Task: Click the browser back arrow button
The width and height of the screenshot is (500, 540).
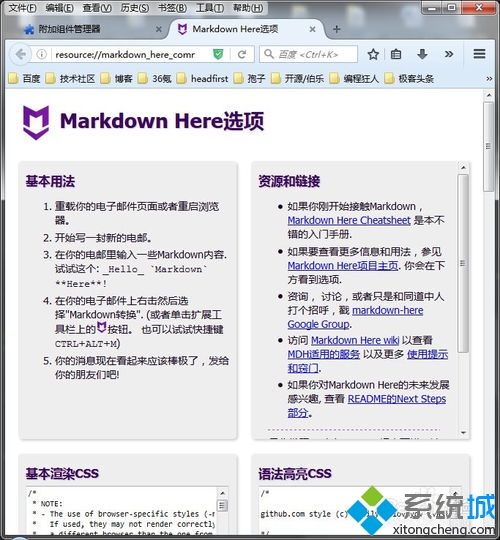Action: coord(20,54)
